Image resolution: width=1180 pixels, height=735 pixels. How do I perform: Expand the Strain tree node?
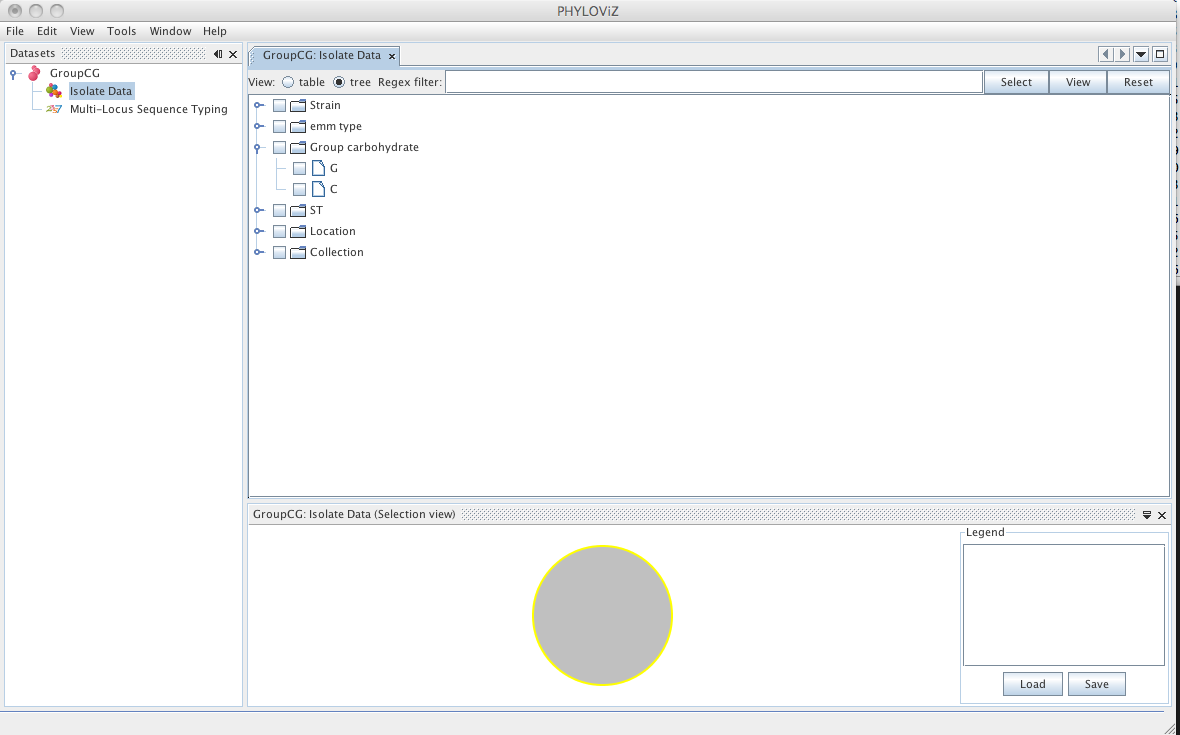click(x=258, y=105)
